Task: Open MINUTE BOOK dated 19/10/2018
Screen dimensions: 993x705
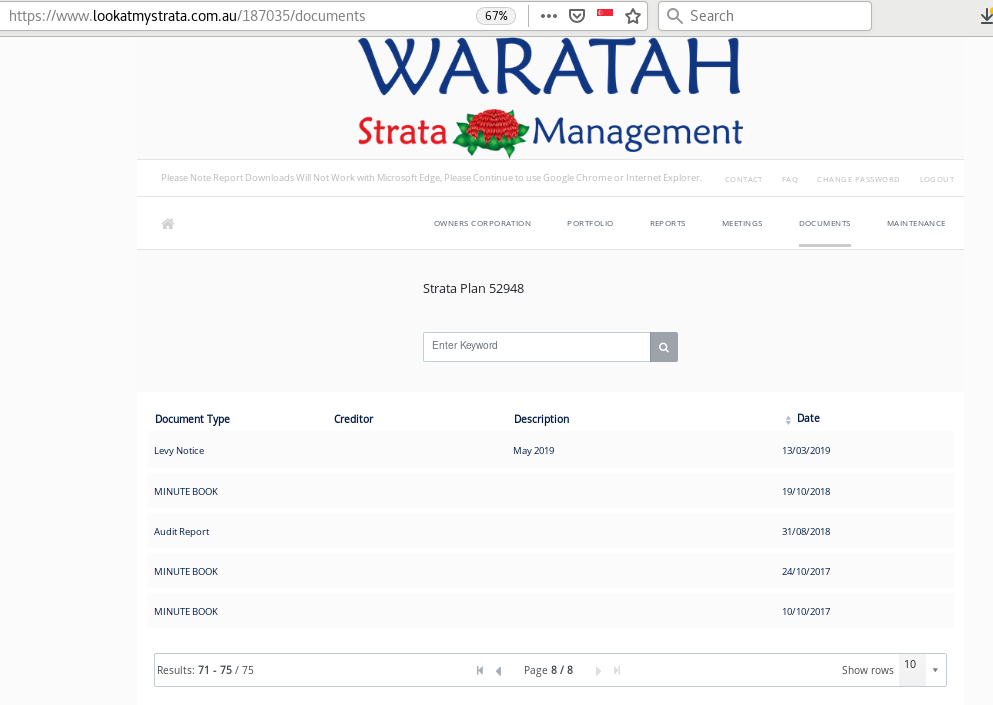Action: tap(186, 492)
